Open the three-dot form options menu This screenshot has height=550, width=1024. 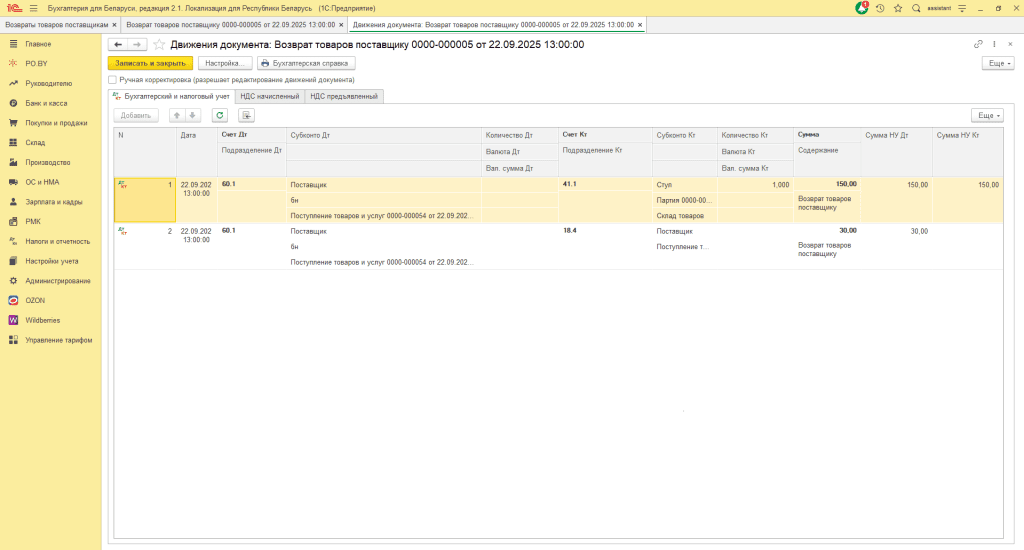(995, 45)
